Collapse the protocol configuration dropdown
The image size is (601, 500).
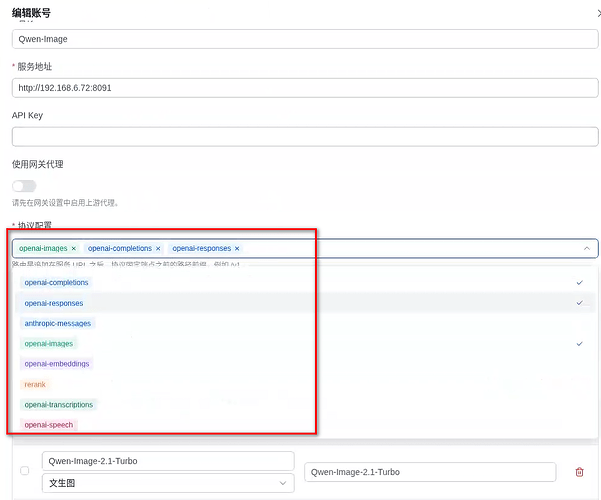pyautogui.click(x=586, y=248)
